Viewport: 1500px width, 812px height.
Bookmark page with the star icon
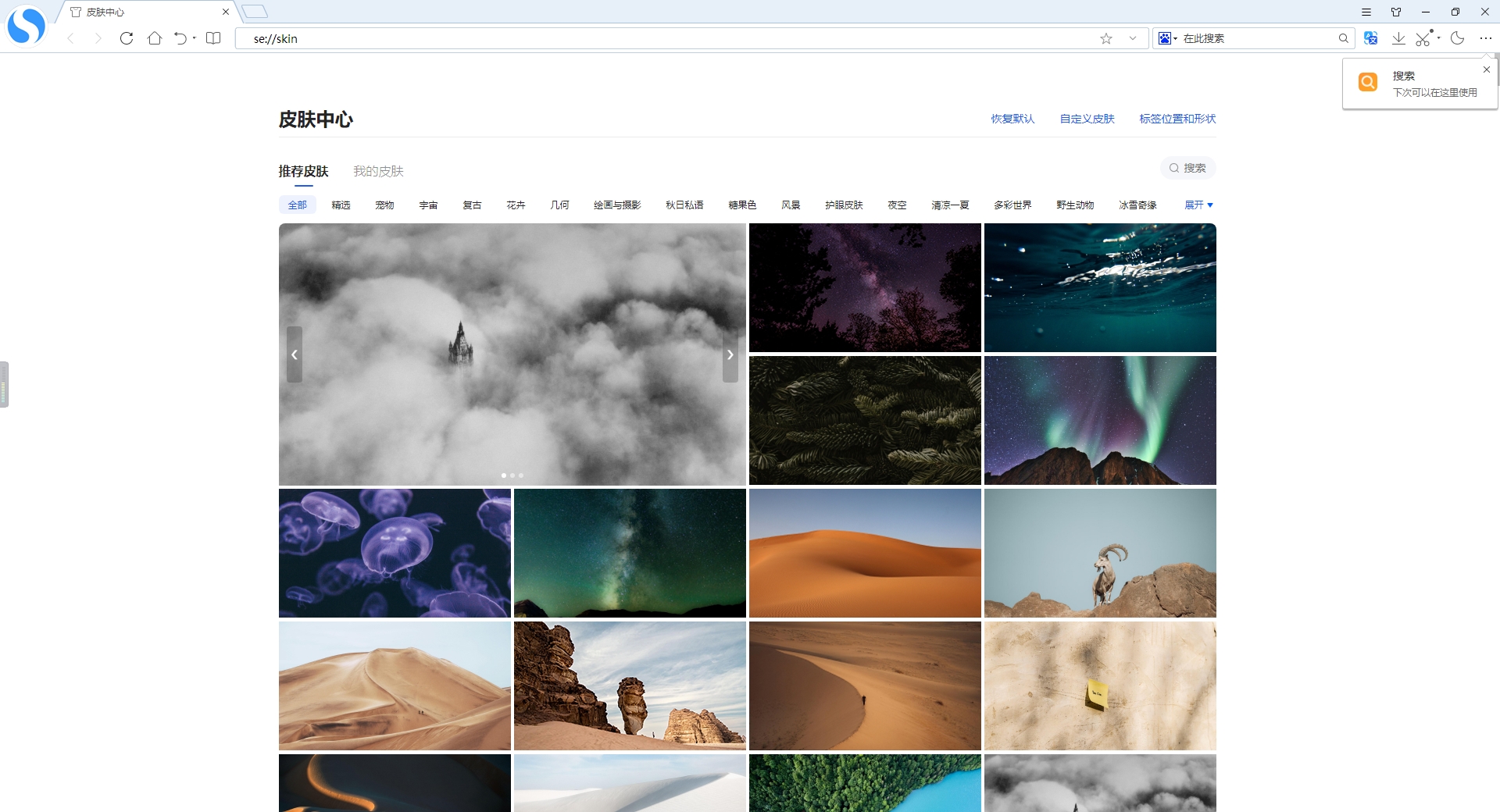[1106, 38]
